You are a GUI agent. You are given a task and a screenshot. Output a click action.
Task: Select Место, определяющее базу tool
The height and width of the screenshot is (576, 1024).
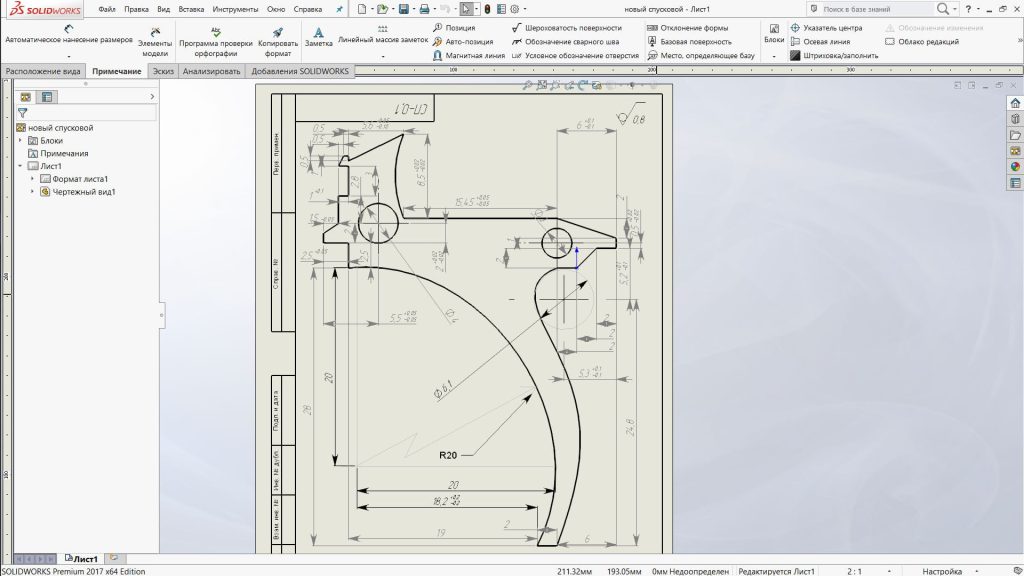click(701, 56)
